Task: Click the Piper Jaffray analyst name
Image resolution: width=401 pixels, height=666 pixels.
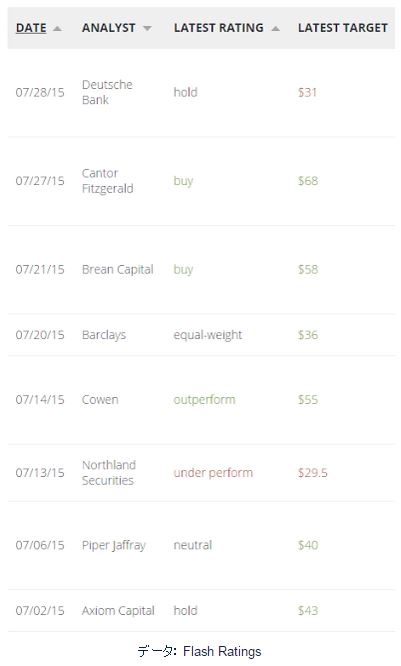Action: 114,545
